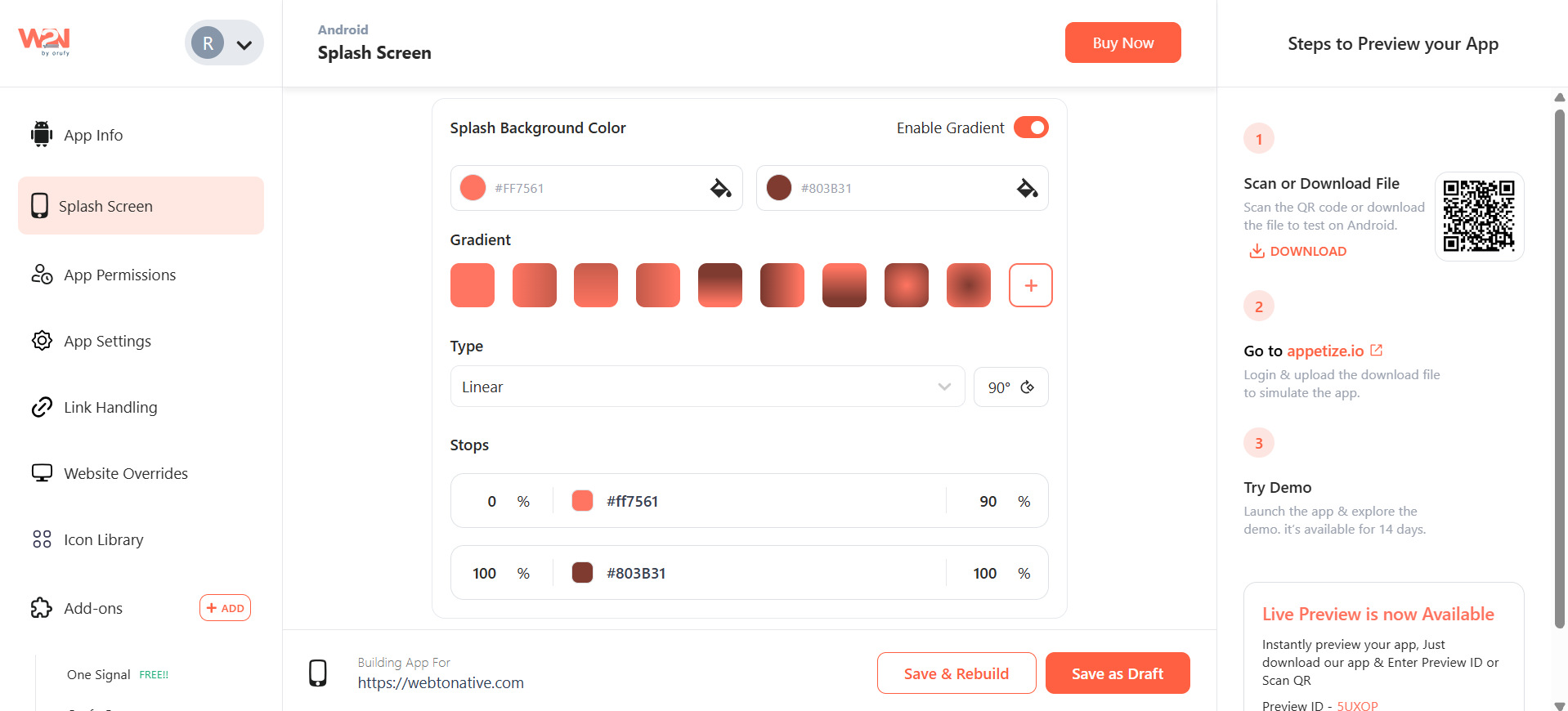Screen dimensions: 1568x711
Task: Click Save as Draft
Action: tap(1117, 673)
